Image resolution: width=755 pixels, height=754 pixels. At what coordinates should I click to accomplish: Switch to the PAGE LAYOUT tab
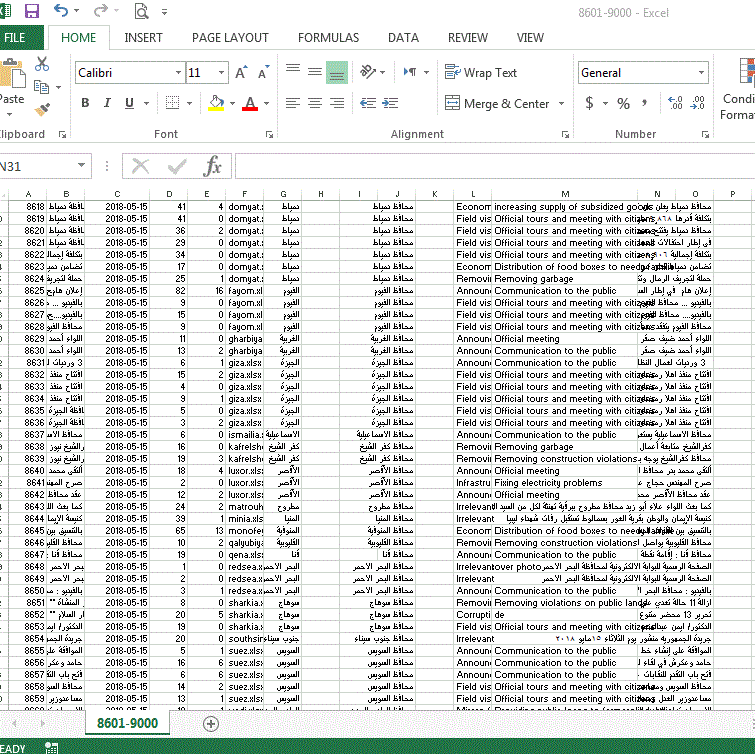(x=230, y=38)
